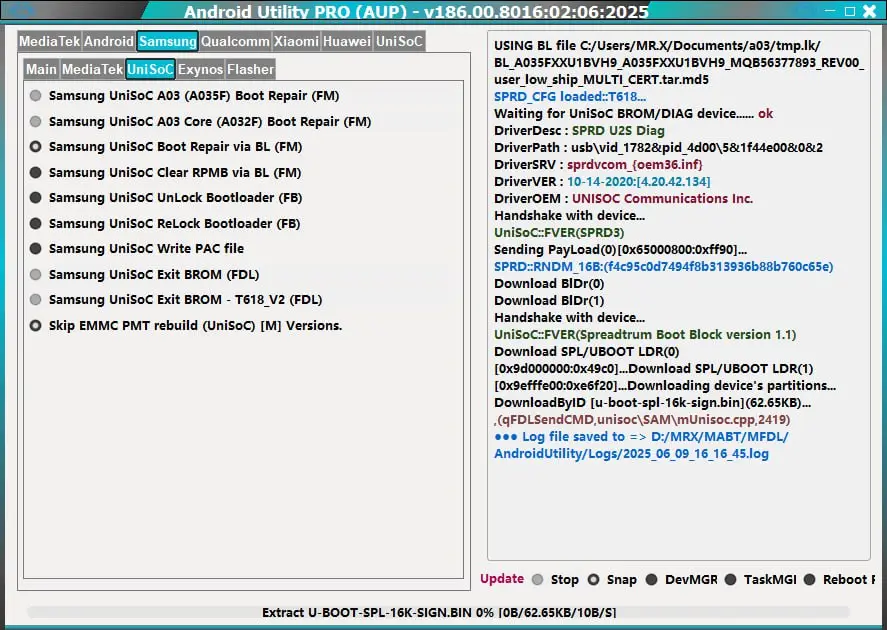Screen dimensions: 887x630
Task: Click the 'UniSoC::FVER(SPRD3)' log line
Action: pos(559,232)
